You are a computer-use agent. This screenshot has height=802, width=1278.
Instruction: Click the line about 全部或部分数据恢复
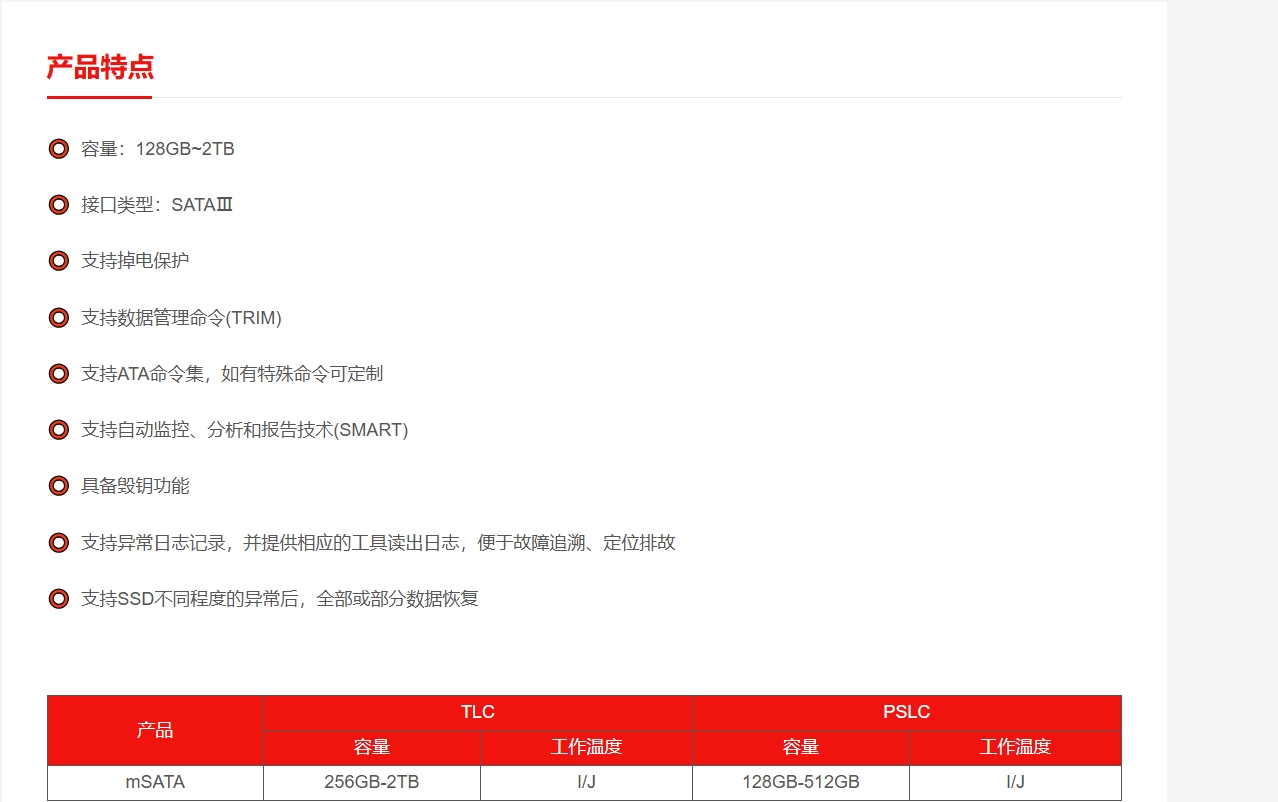[280, 599]
